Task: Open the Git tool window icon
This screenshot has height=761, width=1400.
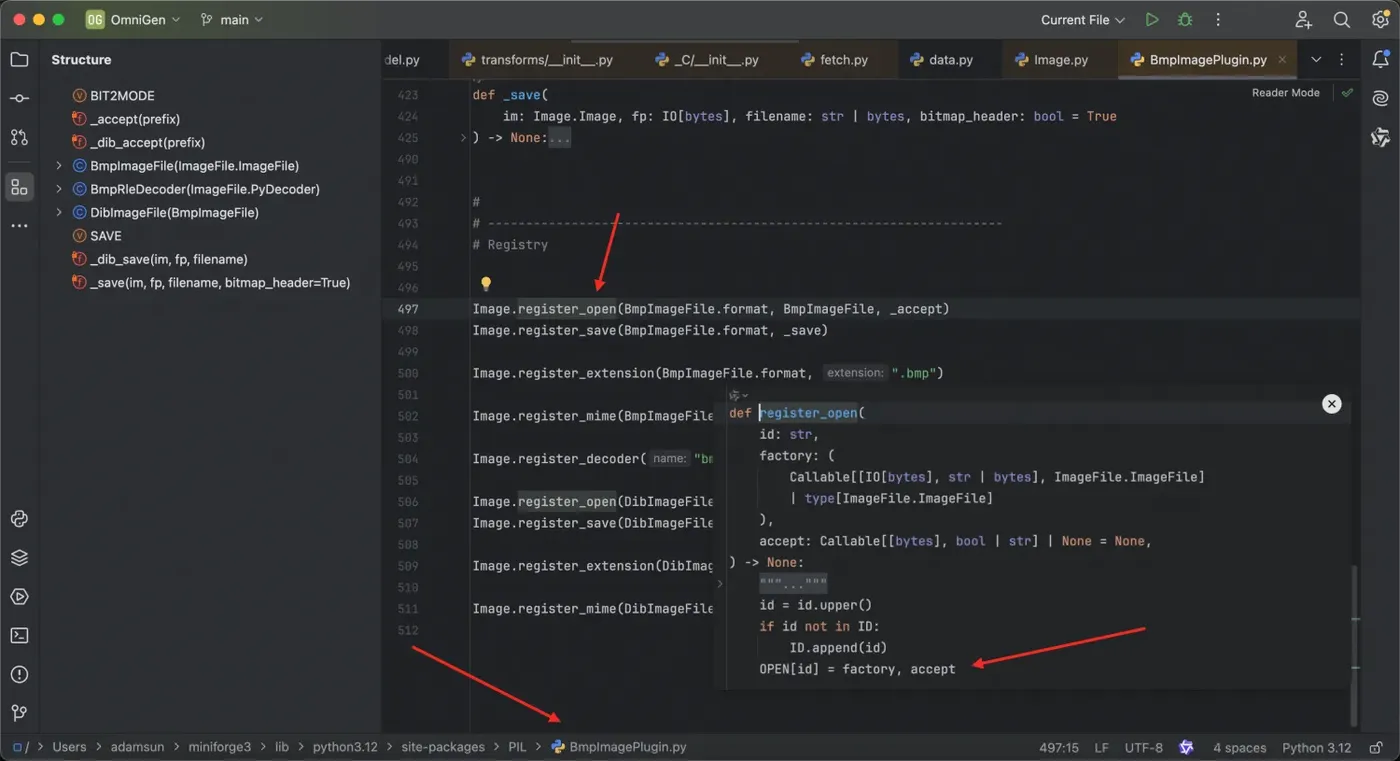Action: [x=19, y=713]
